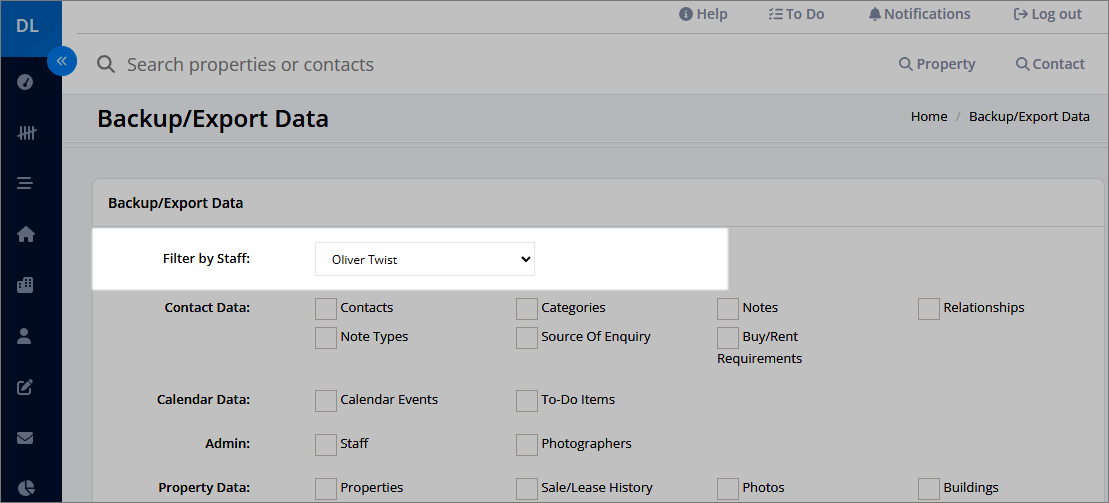The image size is (1109, 503).
Task: Tick the Properties checkbox
Action: [x=325, y=489]
